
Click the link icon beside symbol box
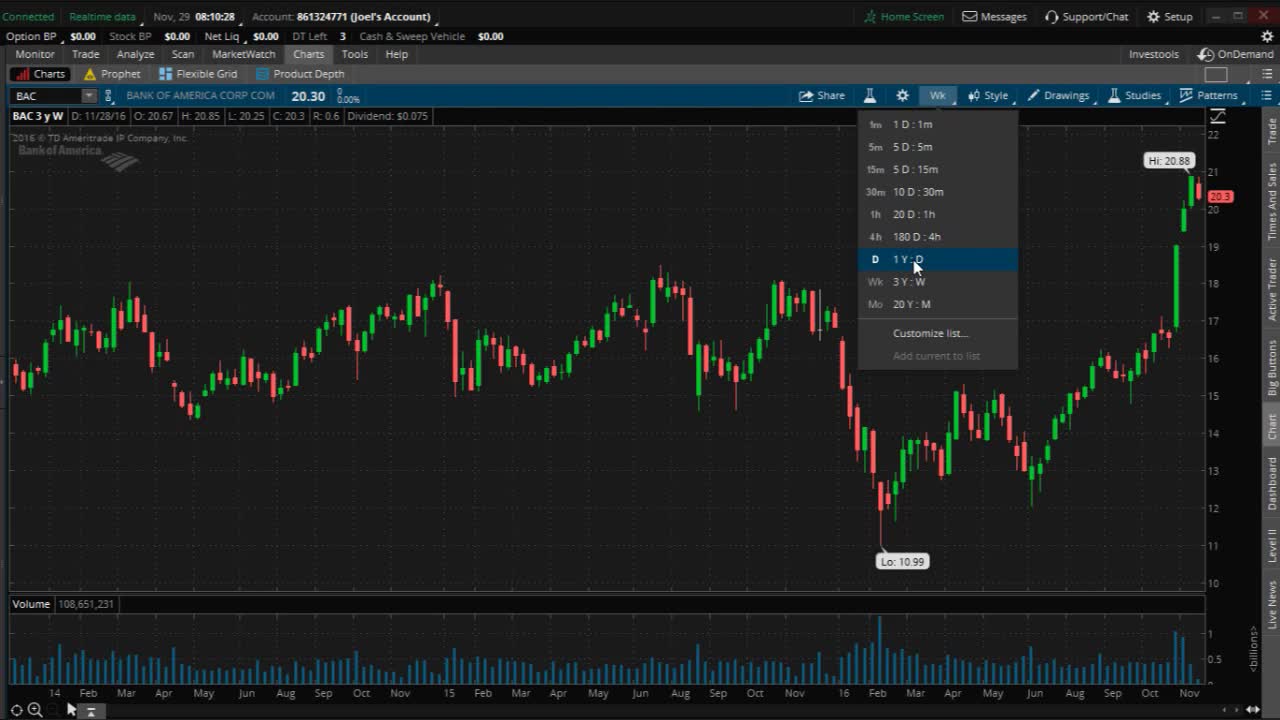108,96
